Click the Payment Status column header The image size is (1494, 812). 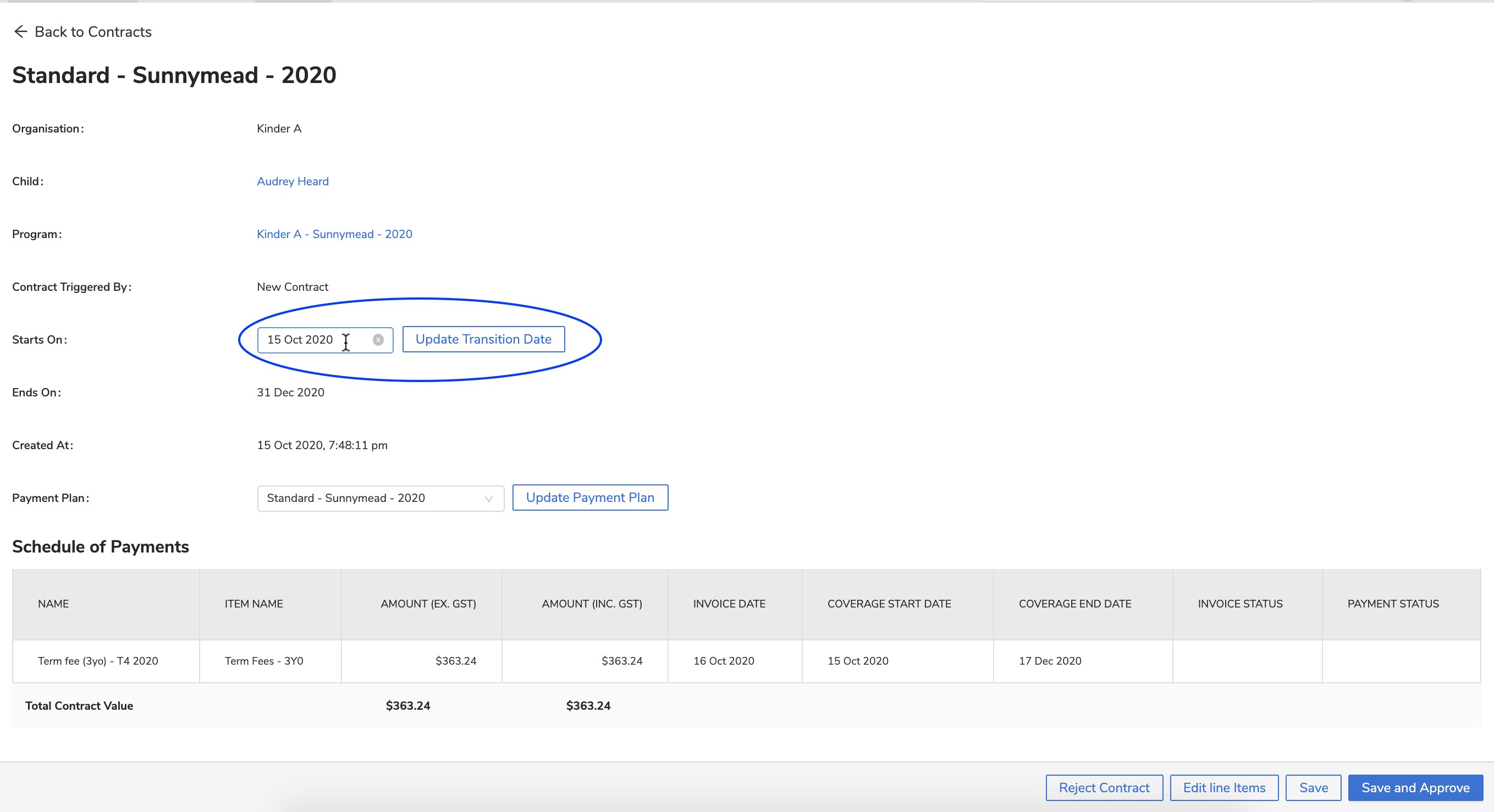(x=1392, y=604)
